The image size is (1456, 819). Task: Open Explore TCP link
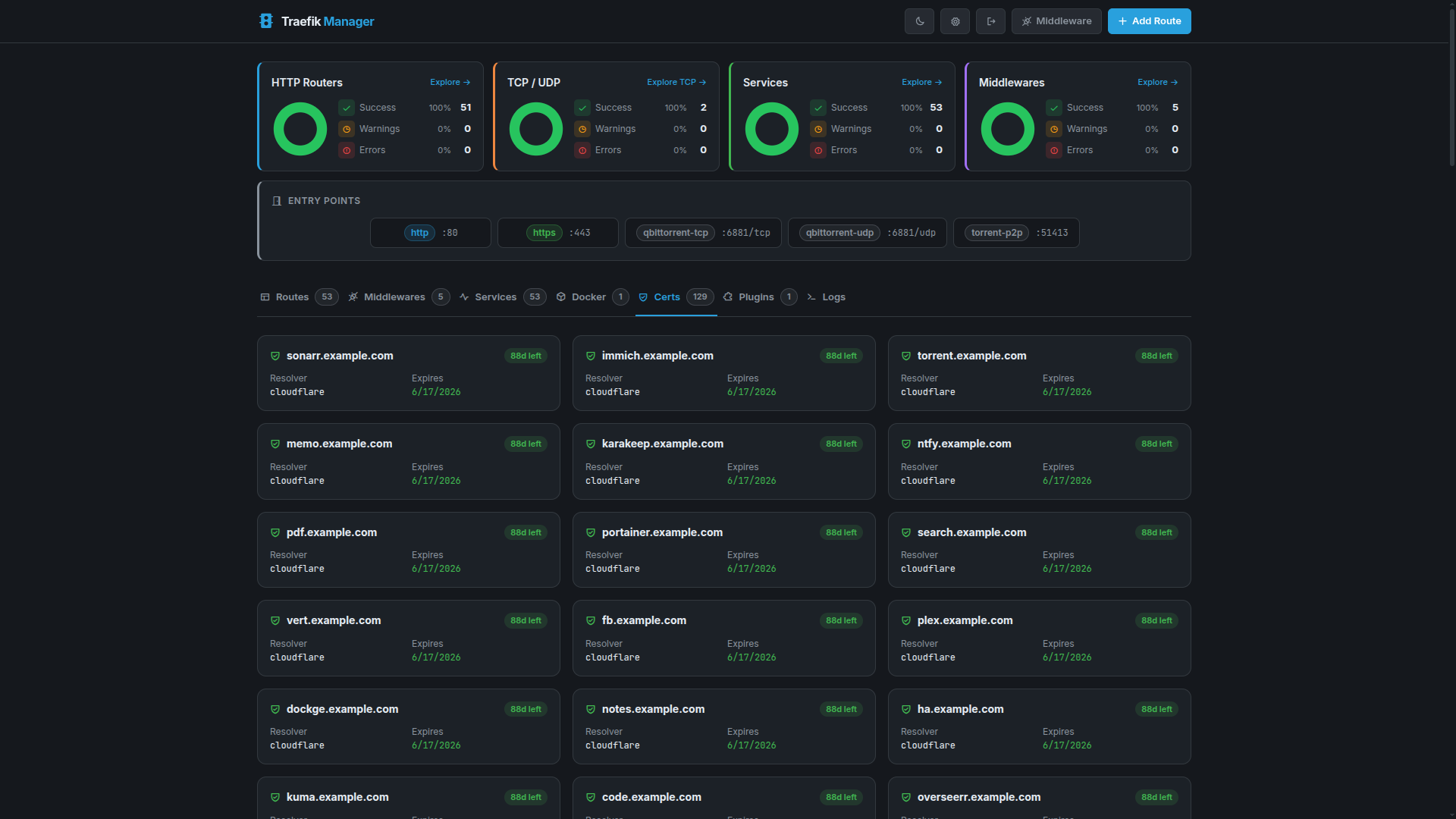(676, 82)
